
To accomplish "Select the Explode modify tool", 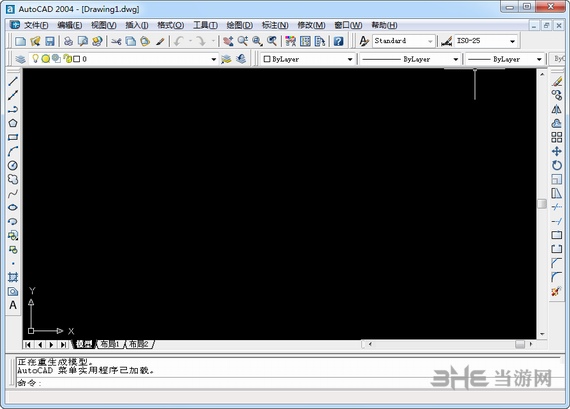I will tap(557, 291).
